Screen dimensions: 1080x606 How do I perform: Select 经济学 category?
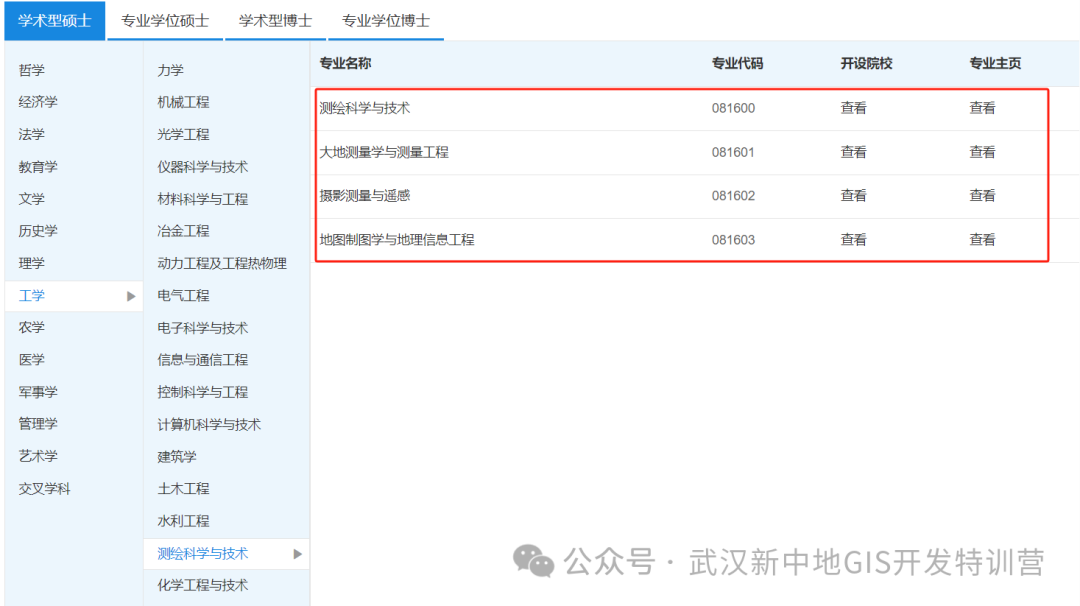tap(38, 102)
